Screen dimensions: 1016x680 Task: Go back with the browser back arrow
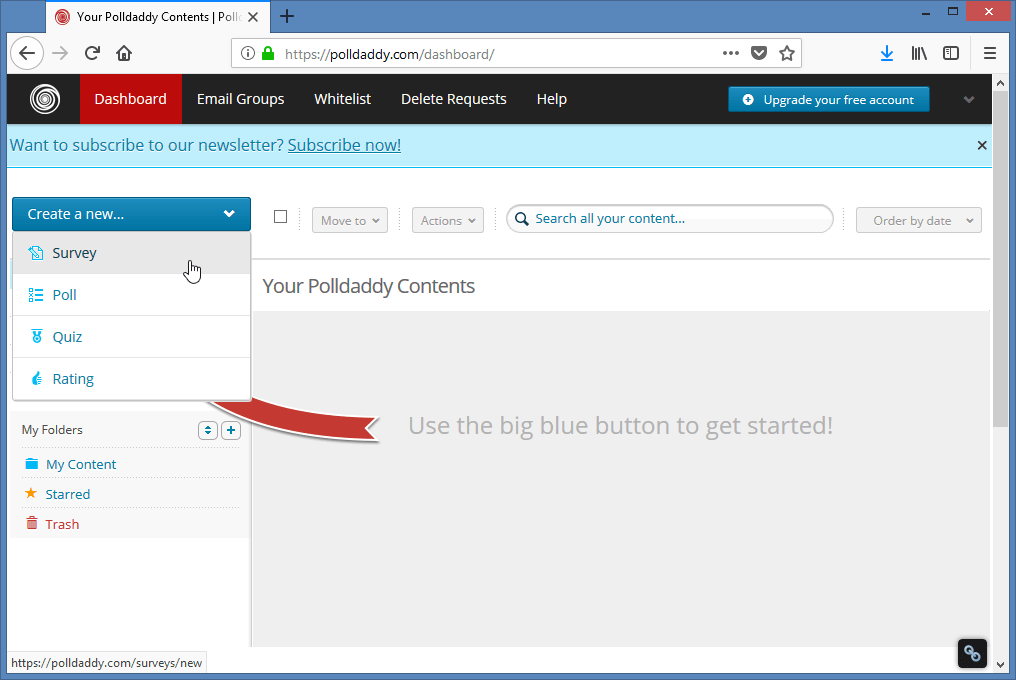27,53
